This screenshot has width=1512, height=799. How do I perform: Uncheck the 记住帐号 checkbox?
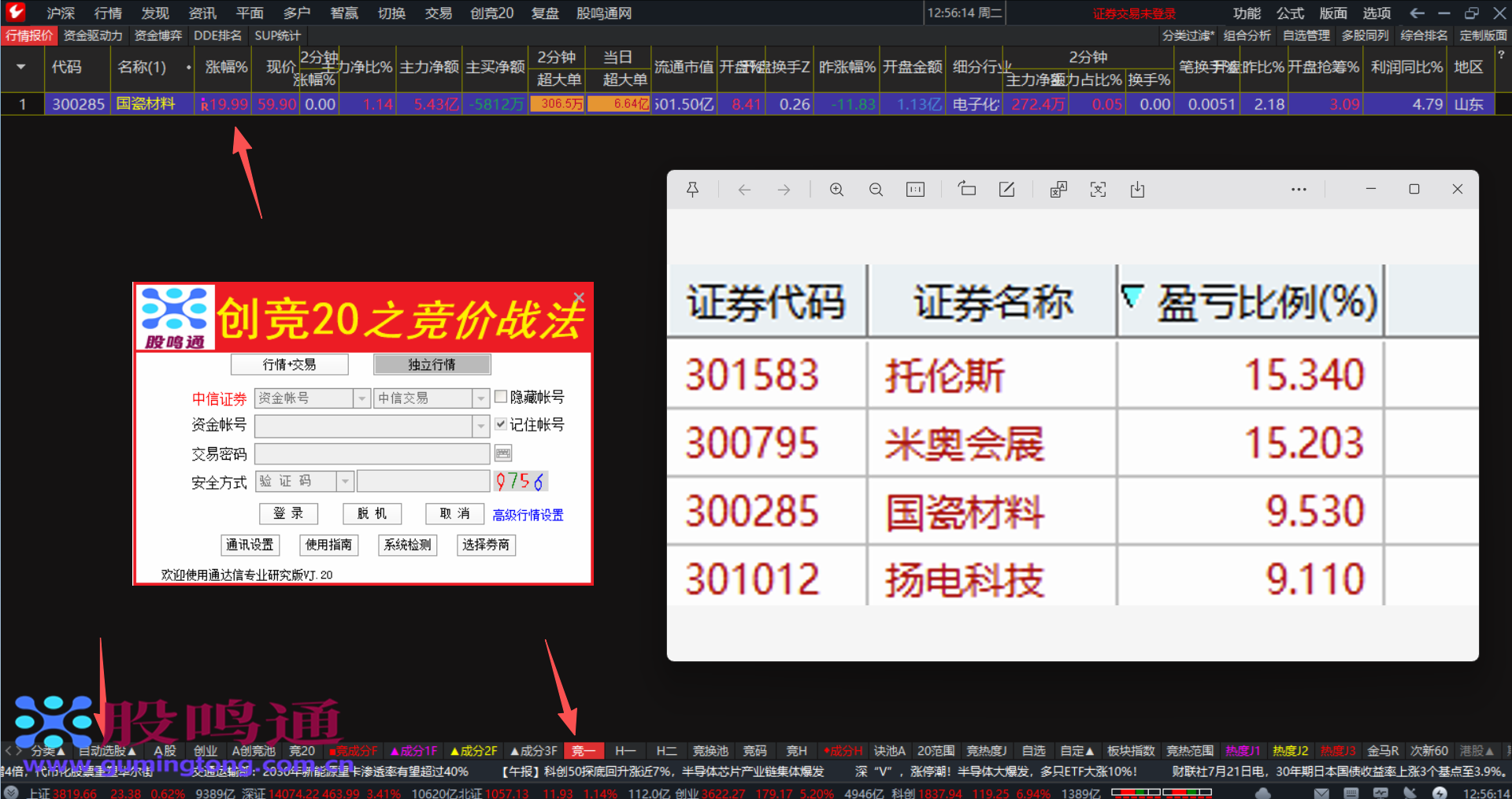[501, 424]
